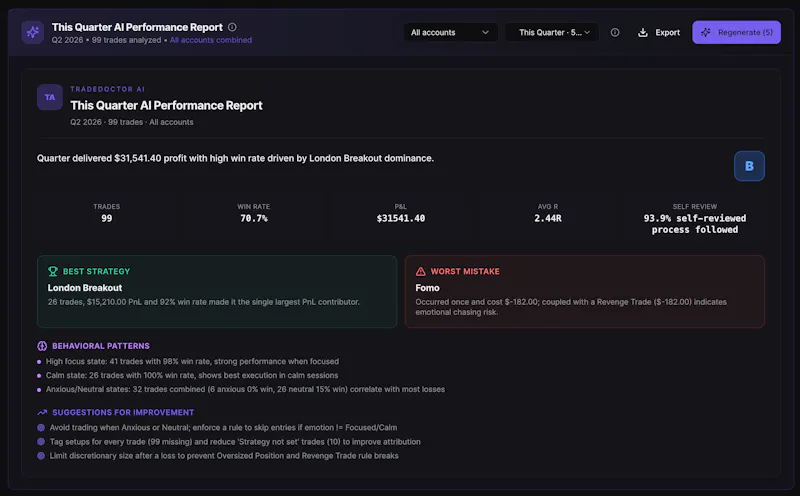Click the Limit discretionary size suggestion
The height and width of the screenshot is (496, 800).
point(224,456)
